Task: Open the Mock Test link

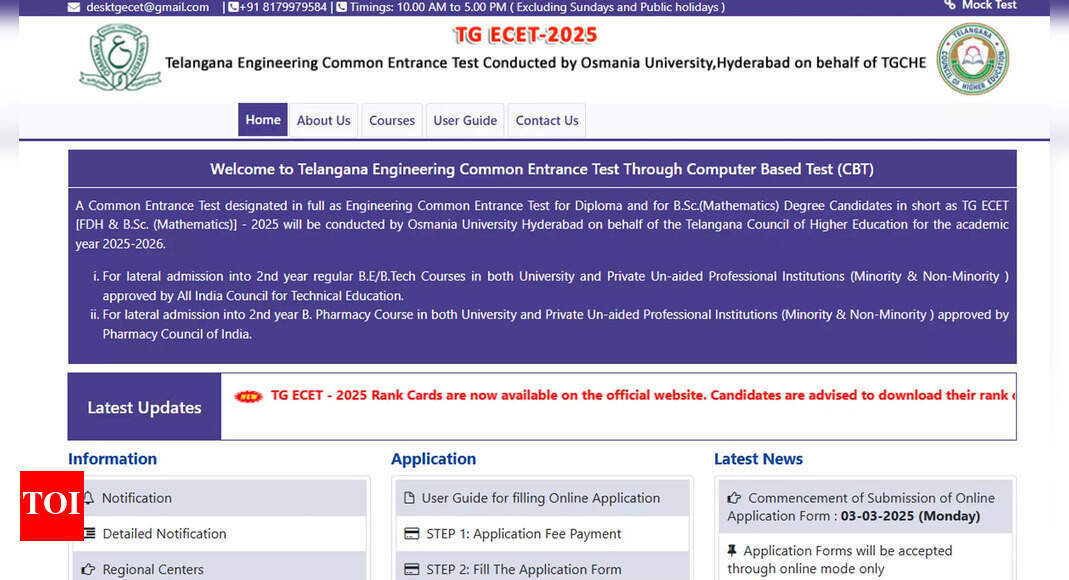Action: [989, 5]
